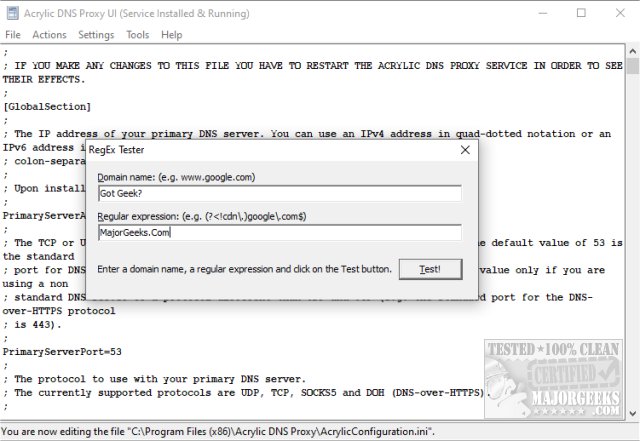This screenshot has width=640, height=441.
Task: Click the 'The protocol to use' comment line
Action: pyautogui.click(x=154, y=379)
